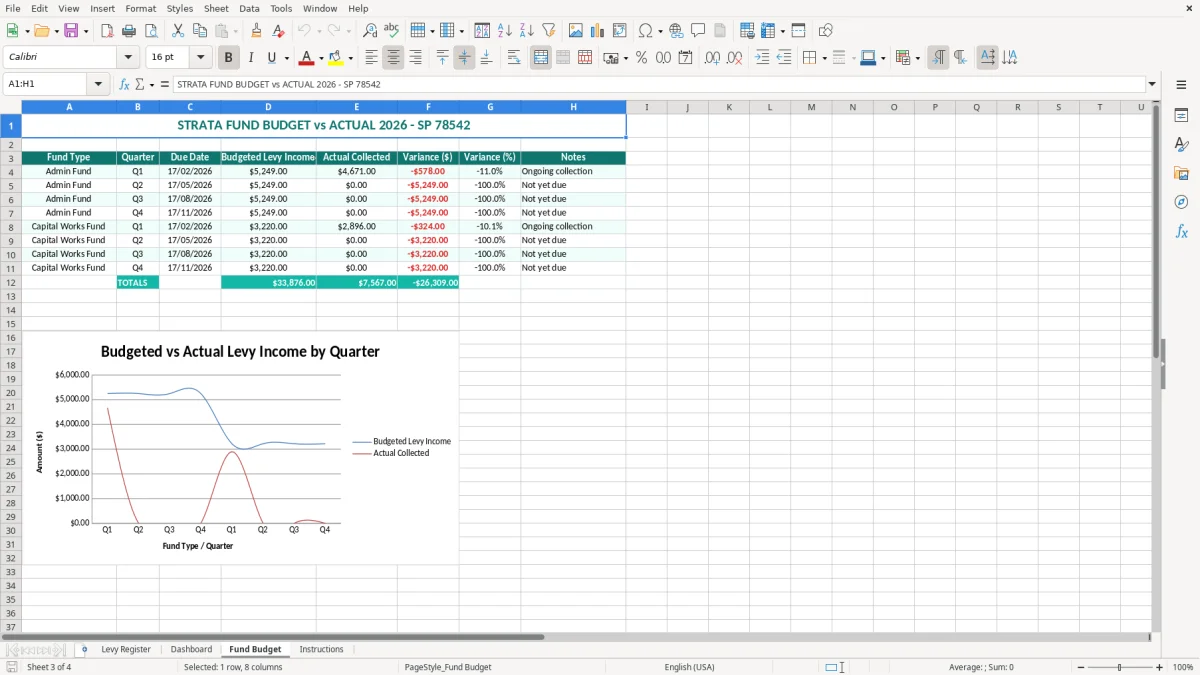
Task: Click the Increase Indent icon
Action: click(x=762, y=58)
